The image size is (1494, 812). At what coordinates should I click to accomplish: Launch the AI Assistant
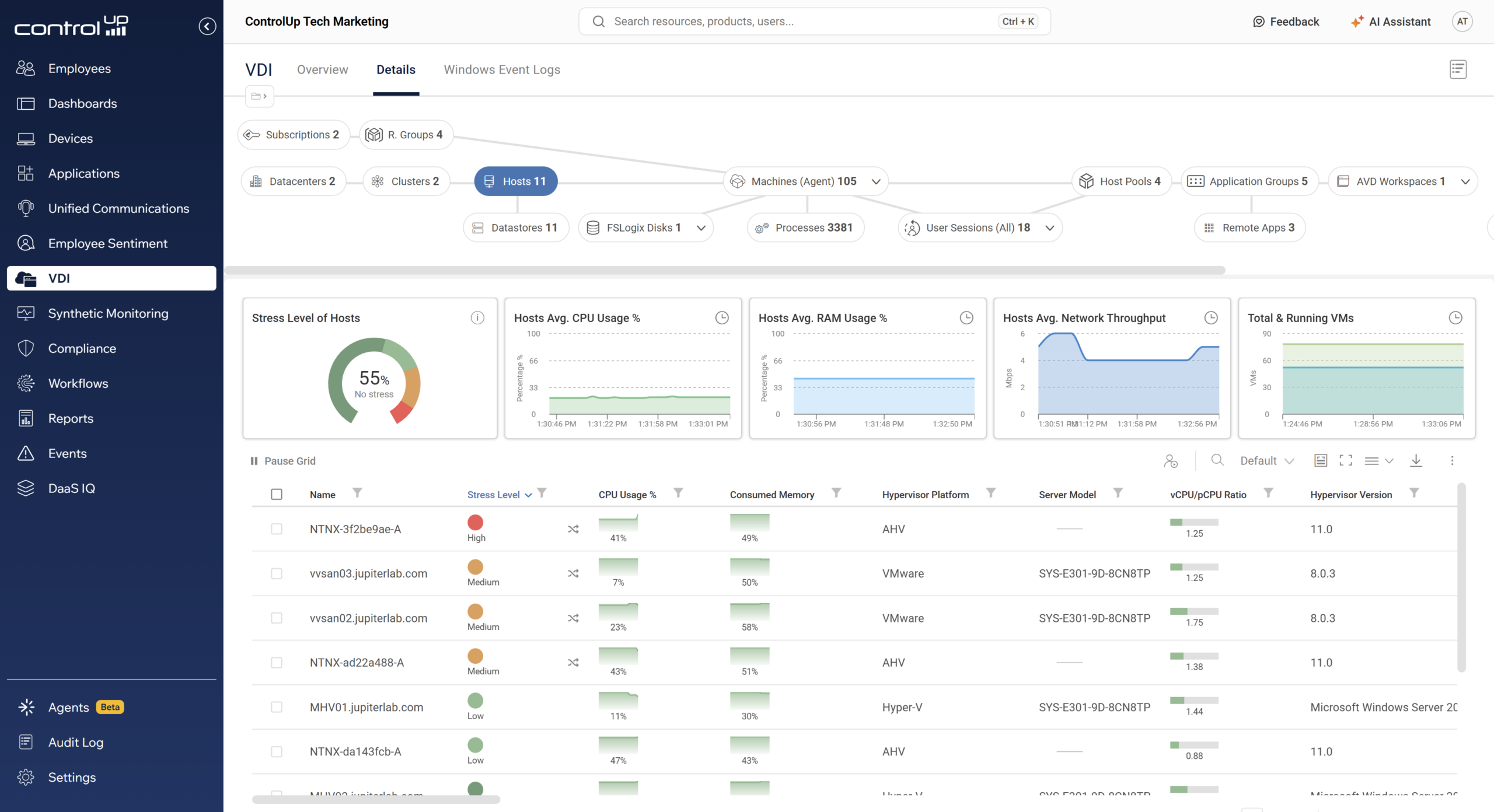[x=1391, y=22]
